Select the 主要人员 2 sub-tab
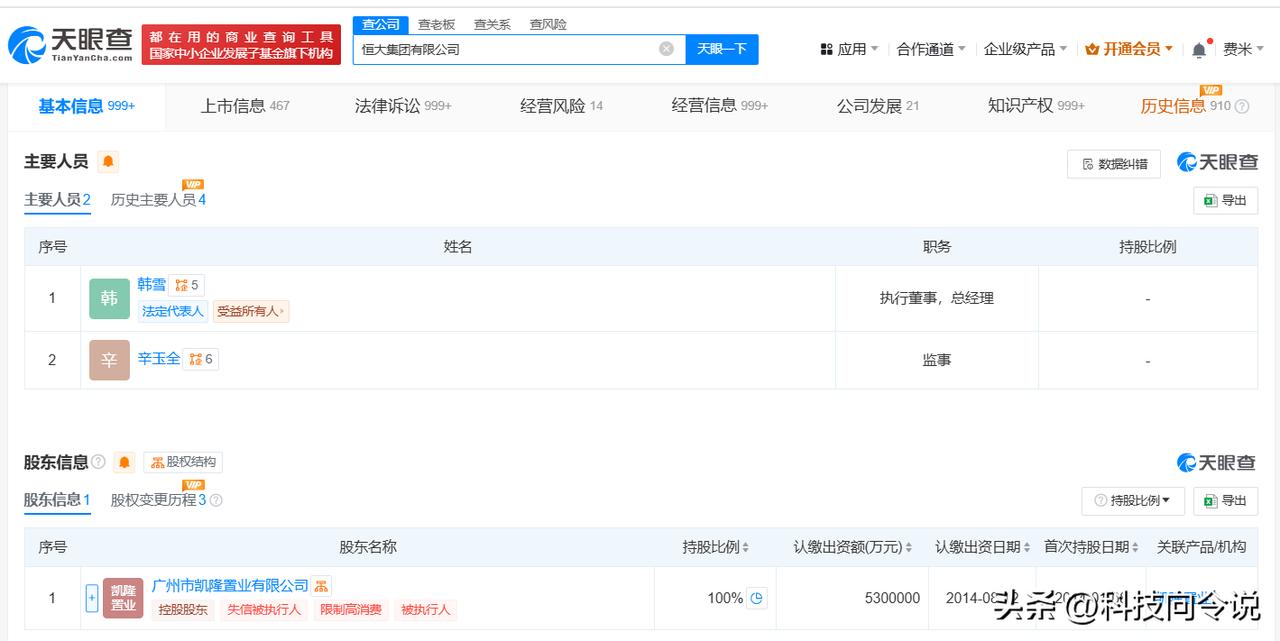This screenshot has width=1280, height=641. pyautogui.click(x=57, y=200)
